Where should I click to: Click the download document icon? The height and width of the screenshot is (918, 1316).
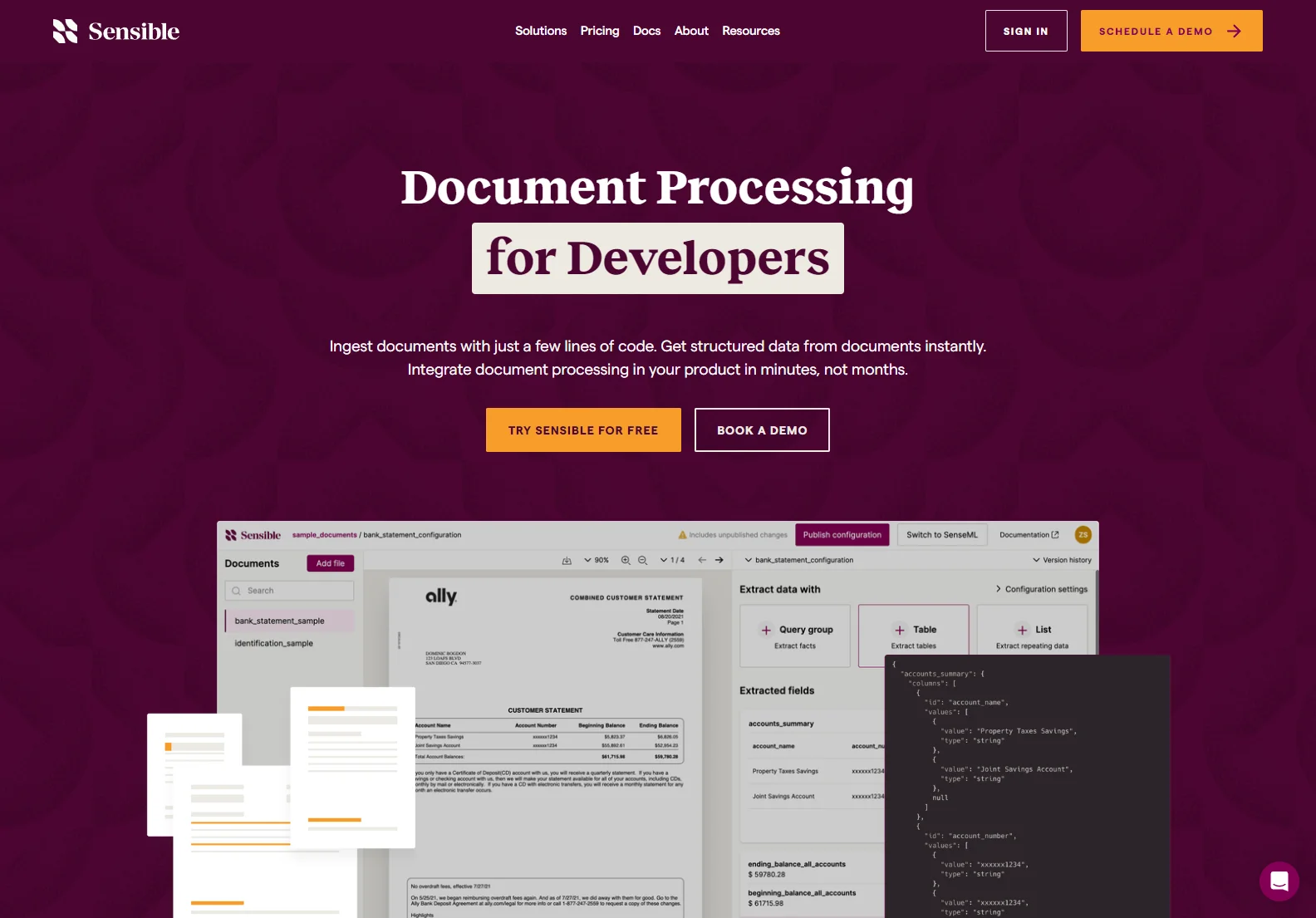(x=567, y=560)
